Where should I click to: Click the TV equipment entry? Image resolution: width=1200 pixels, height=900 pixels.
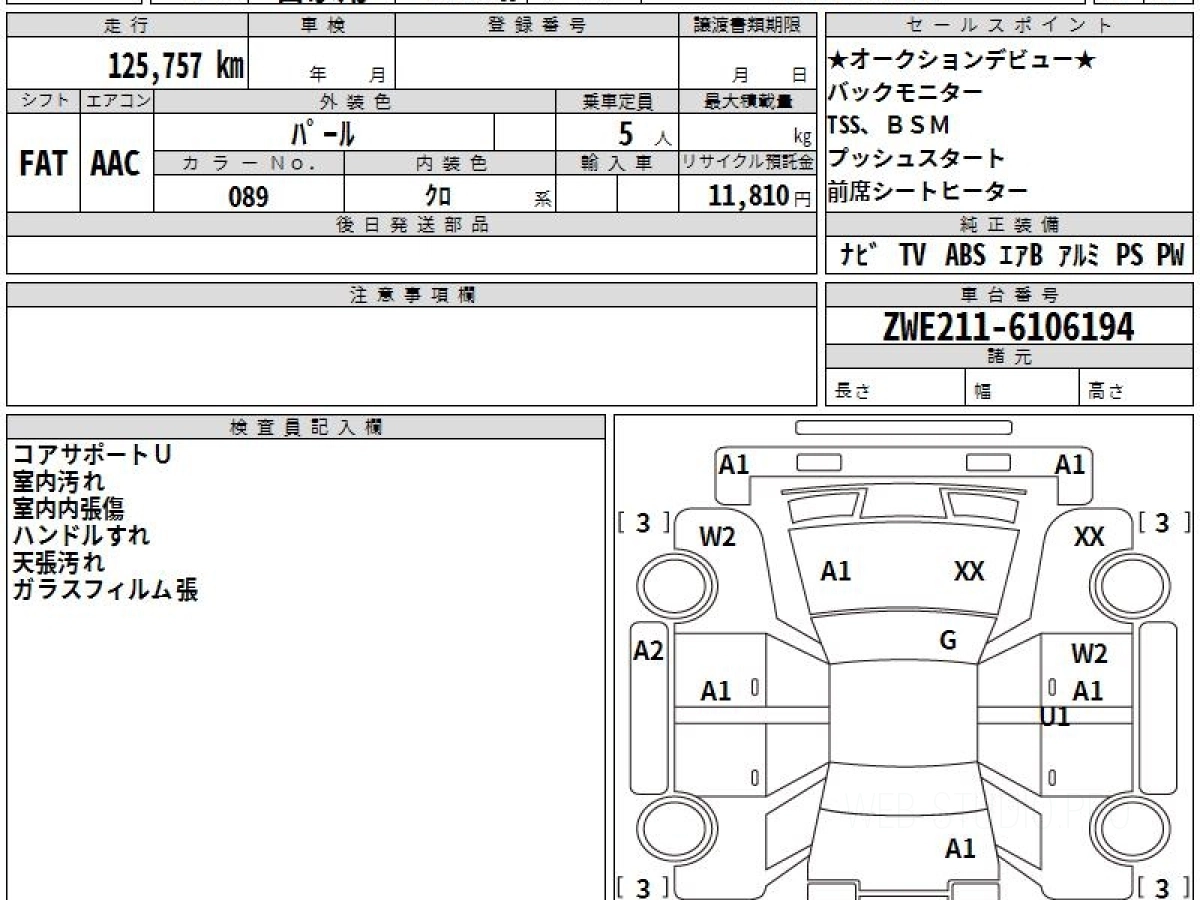click(912, 256)
